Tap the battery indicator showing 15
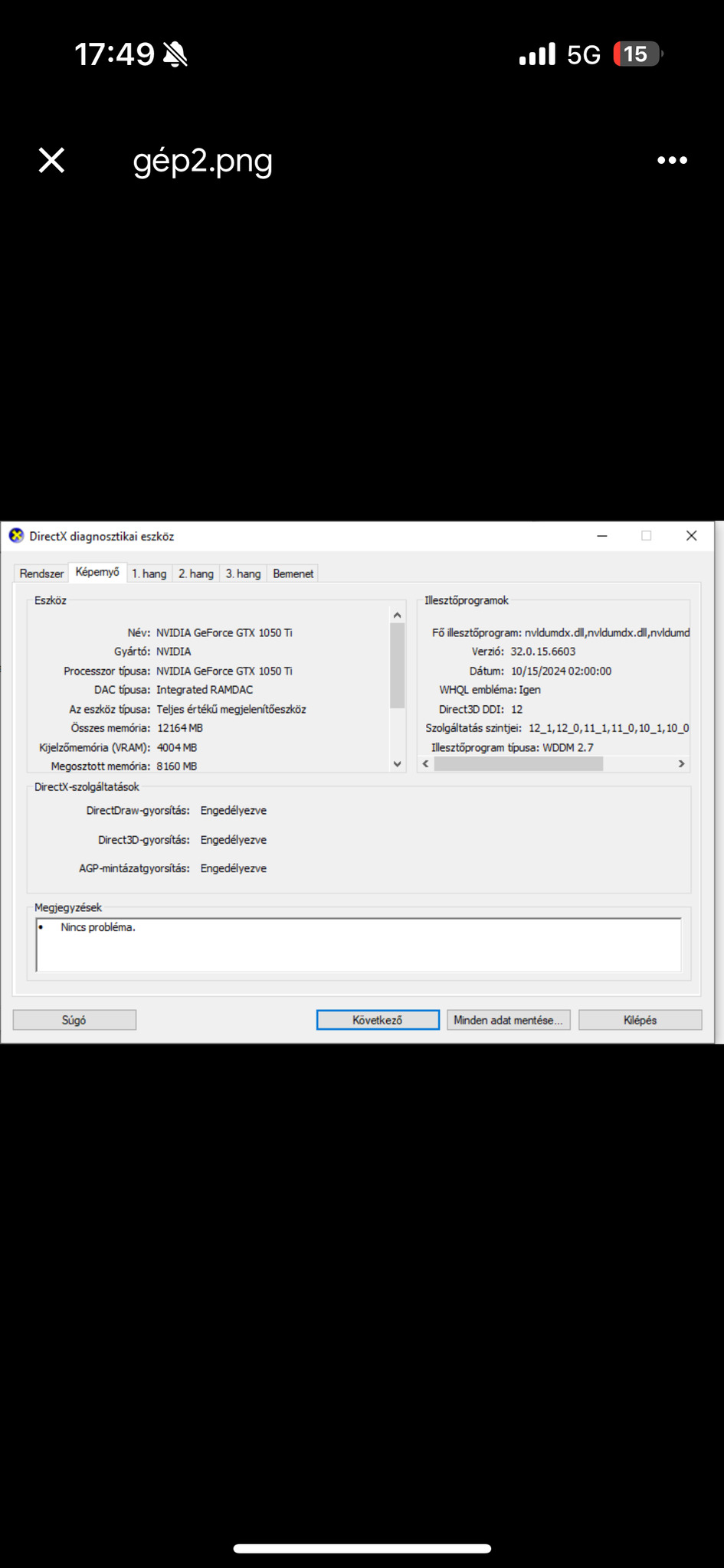The image size is (724, 1568). (637, 54)
